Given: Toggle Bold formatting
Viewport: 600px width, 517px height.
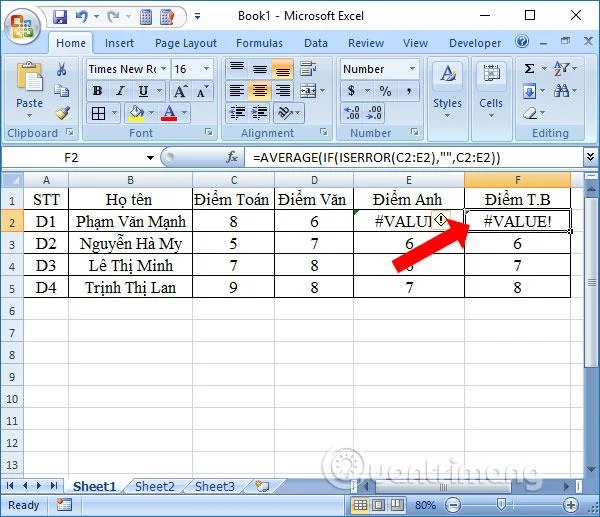Looking at the screenshot, I should [x=97, y=91].
